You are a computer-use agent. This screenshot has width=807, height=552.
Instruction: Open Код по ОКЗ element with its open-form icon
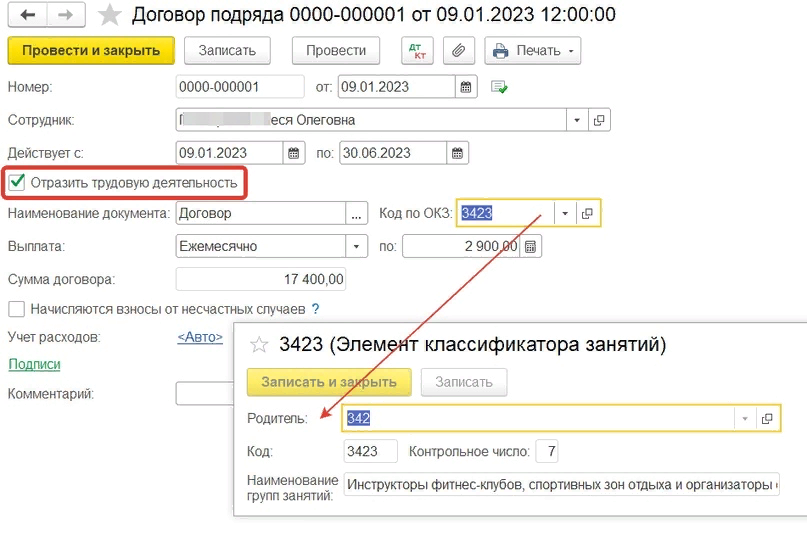click(x=587, y=213)
